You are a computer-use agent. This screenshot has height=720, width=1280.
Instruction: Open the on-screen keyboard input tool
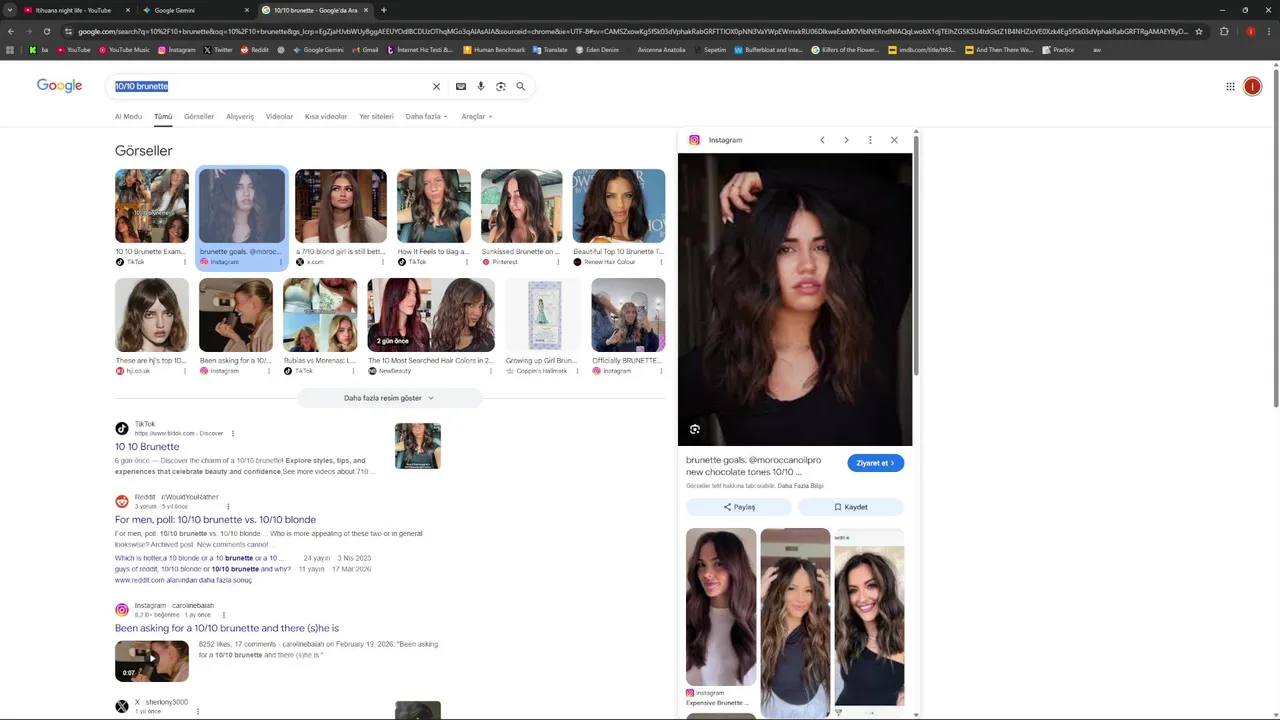pyautogui.click(x=461, y=86)
